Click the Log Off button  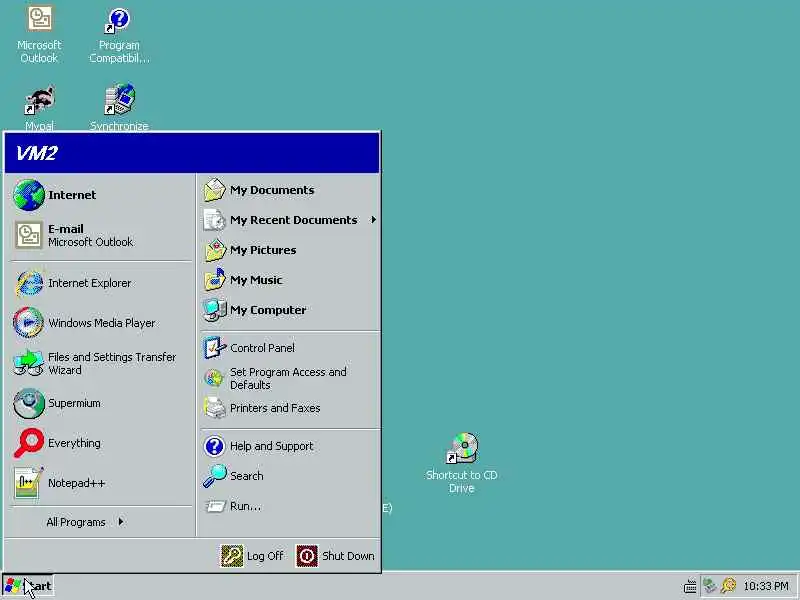click(252, 556)
